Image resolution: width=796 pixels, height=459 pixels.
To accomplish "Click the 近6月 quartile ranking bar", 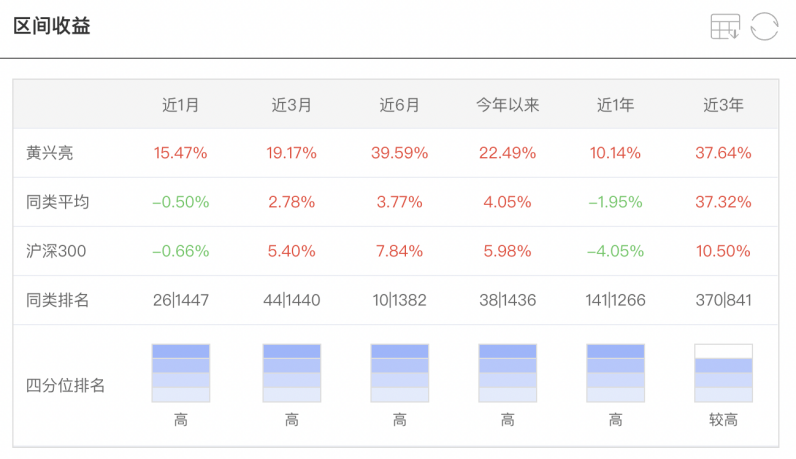I will (399, 373).
